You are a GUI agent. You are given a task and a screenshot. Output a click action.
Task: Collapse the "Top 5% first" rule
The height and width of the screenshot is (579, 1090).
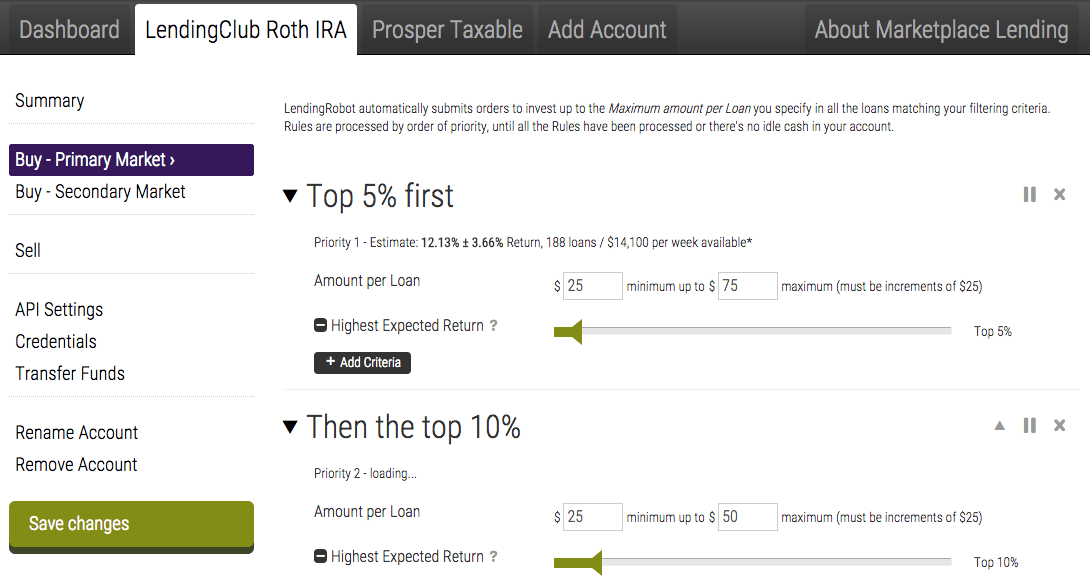pyautogui.click(x=291, y=196)
